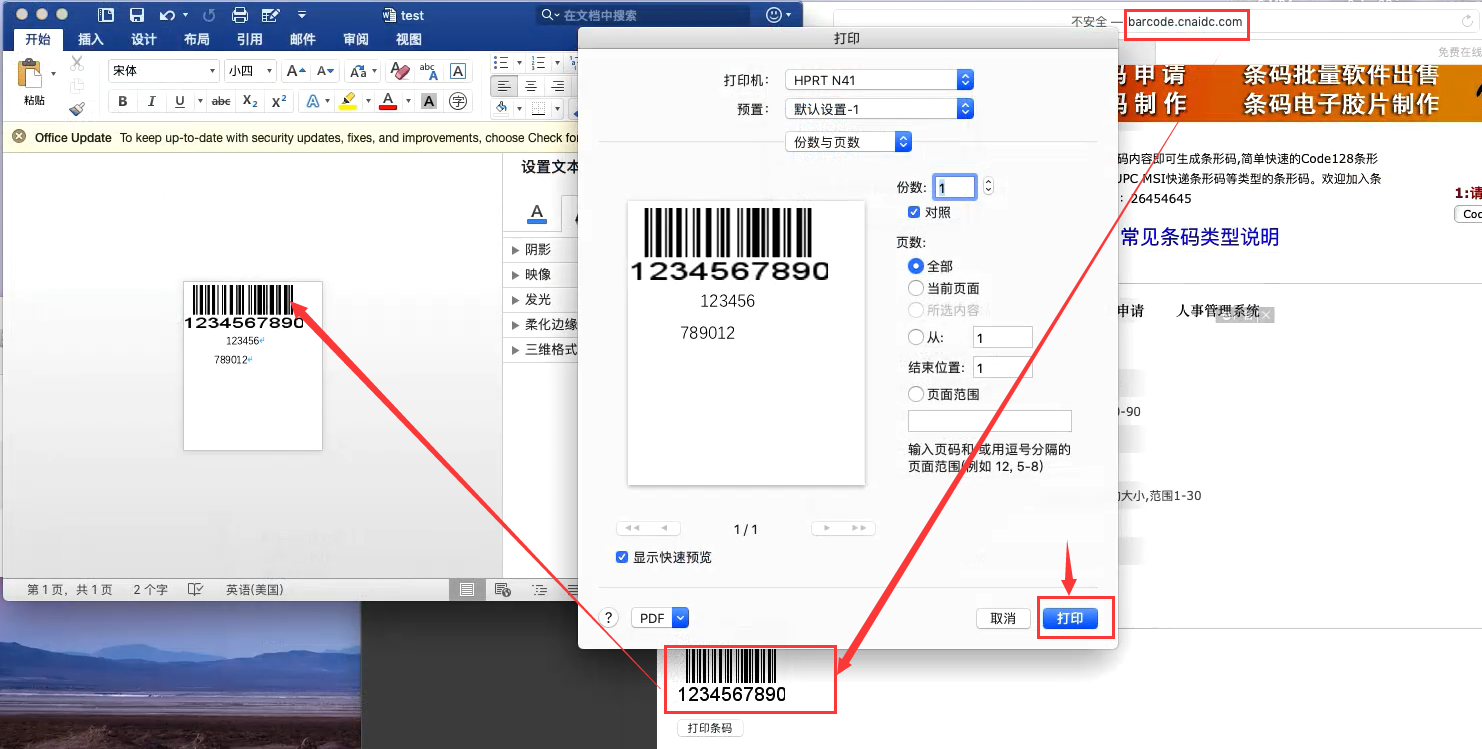Click the character border A icon
This screenshot has width=1482, height=749.
click(458, 71)
